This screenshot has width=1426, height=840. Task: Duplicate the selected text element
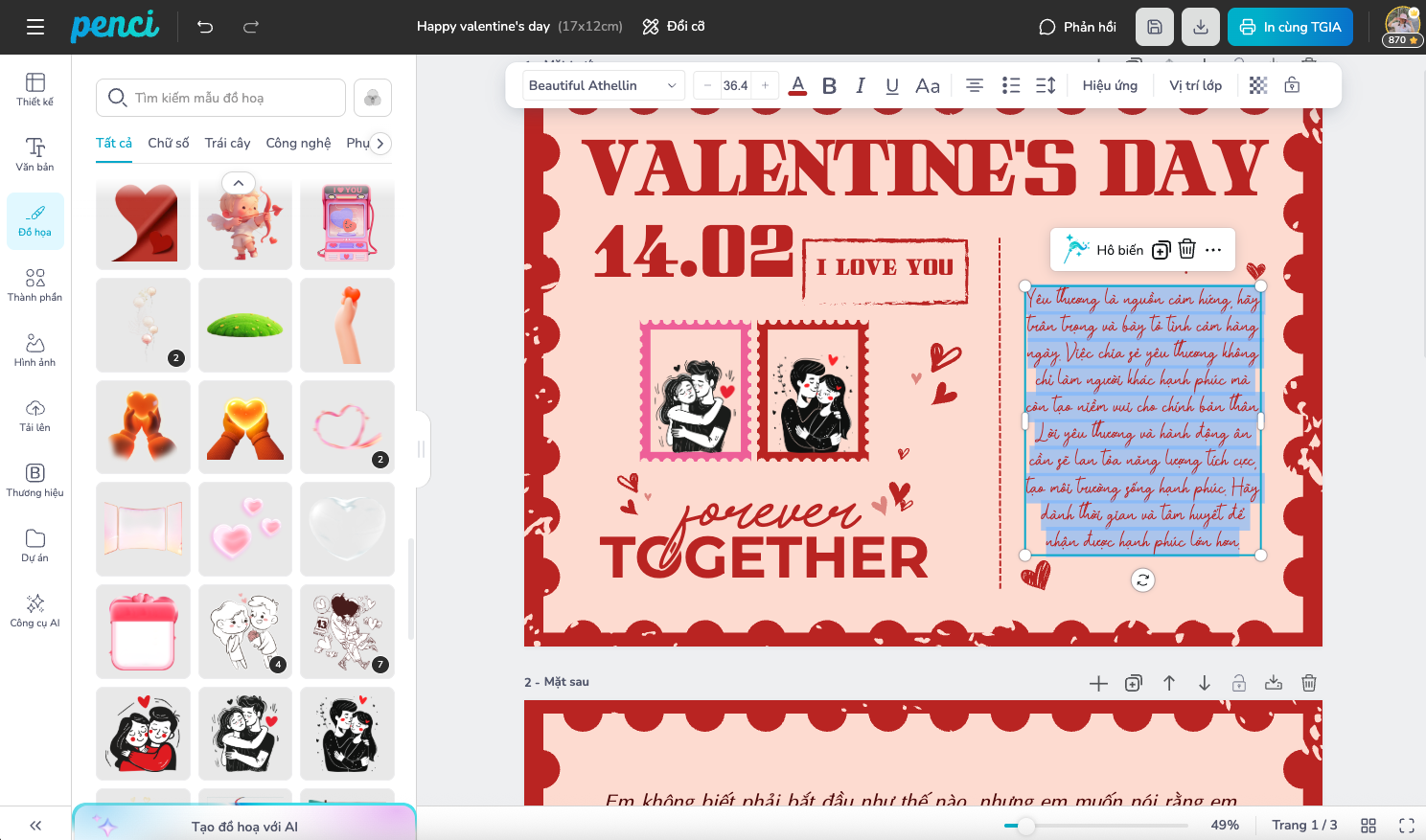(1161, 250)
